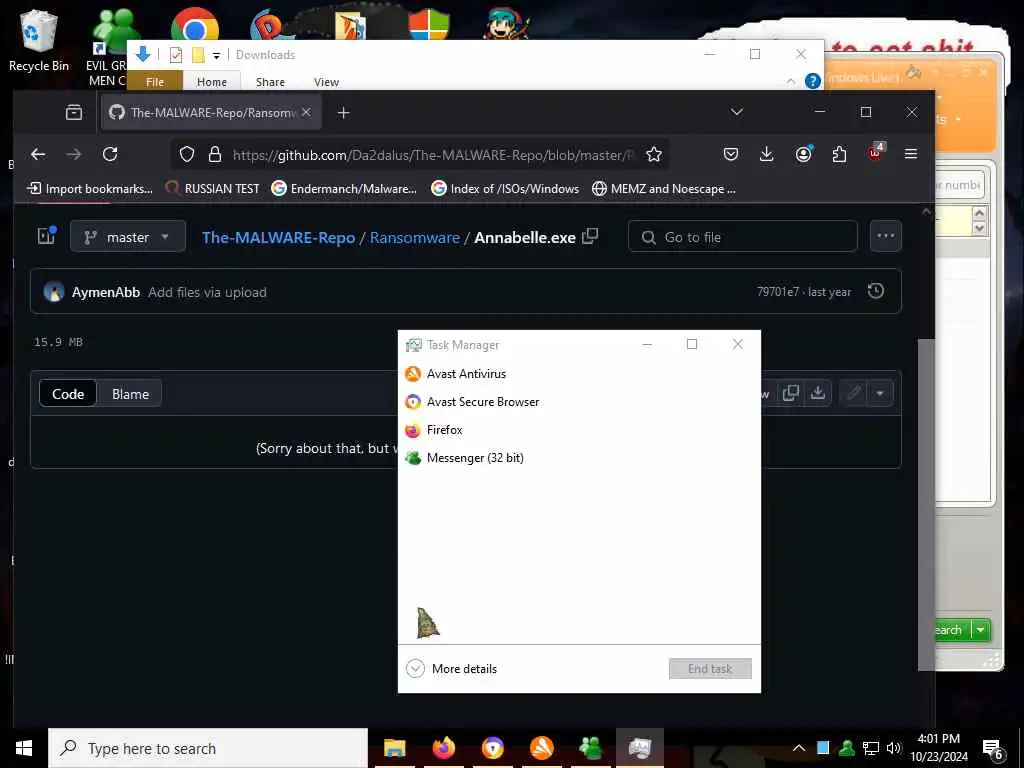Open File Explorer from the taskbar
Screen dimensions: 1024x768
[394, 748]
